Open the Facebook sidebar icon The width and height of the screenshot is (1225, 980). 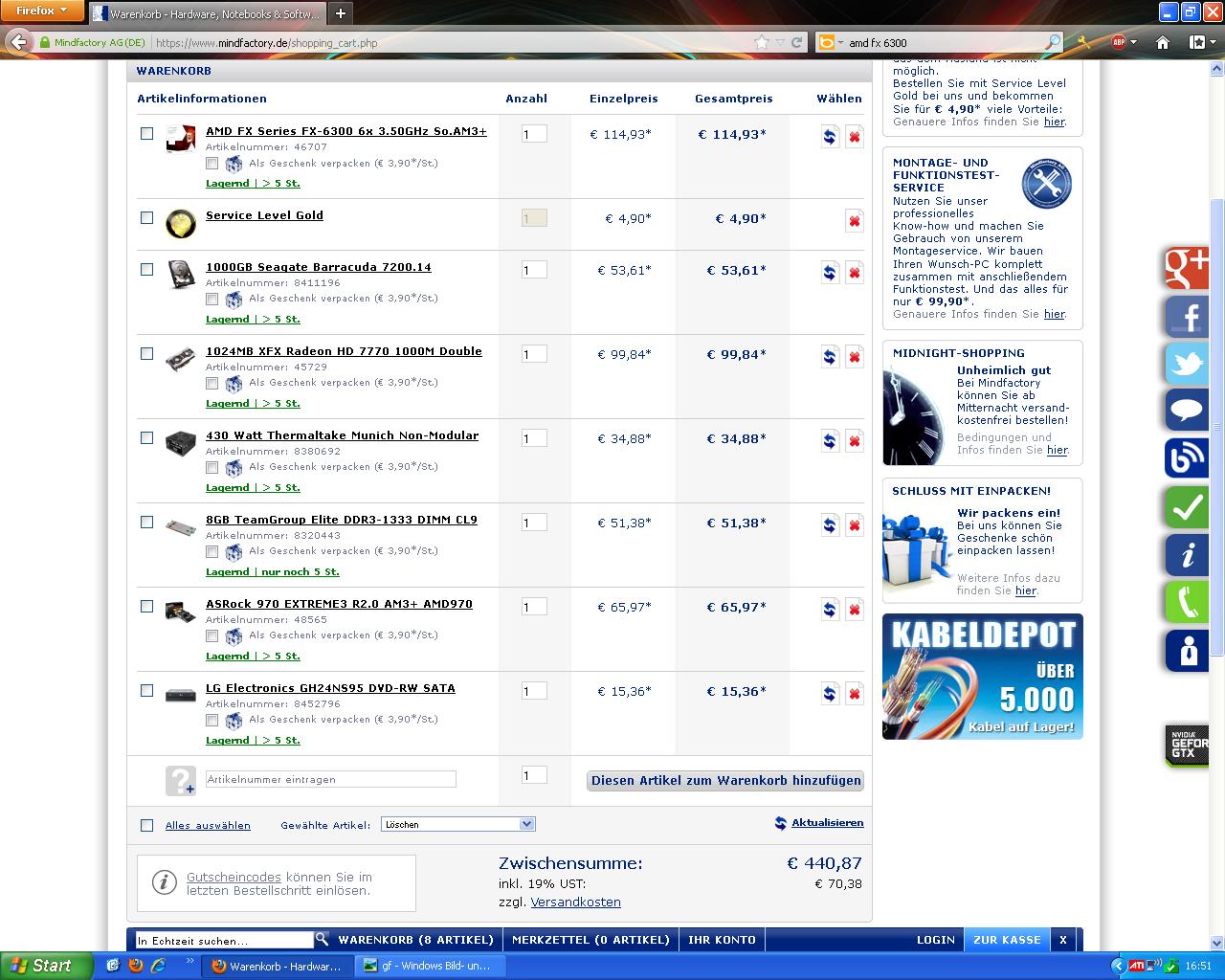point(1187,317)
